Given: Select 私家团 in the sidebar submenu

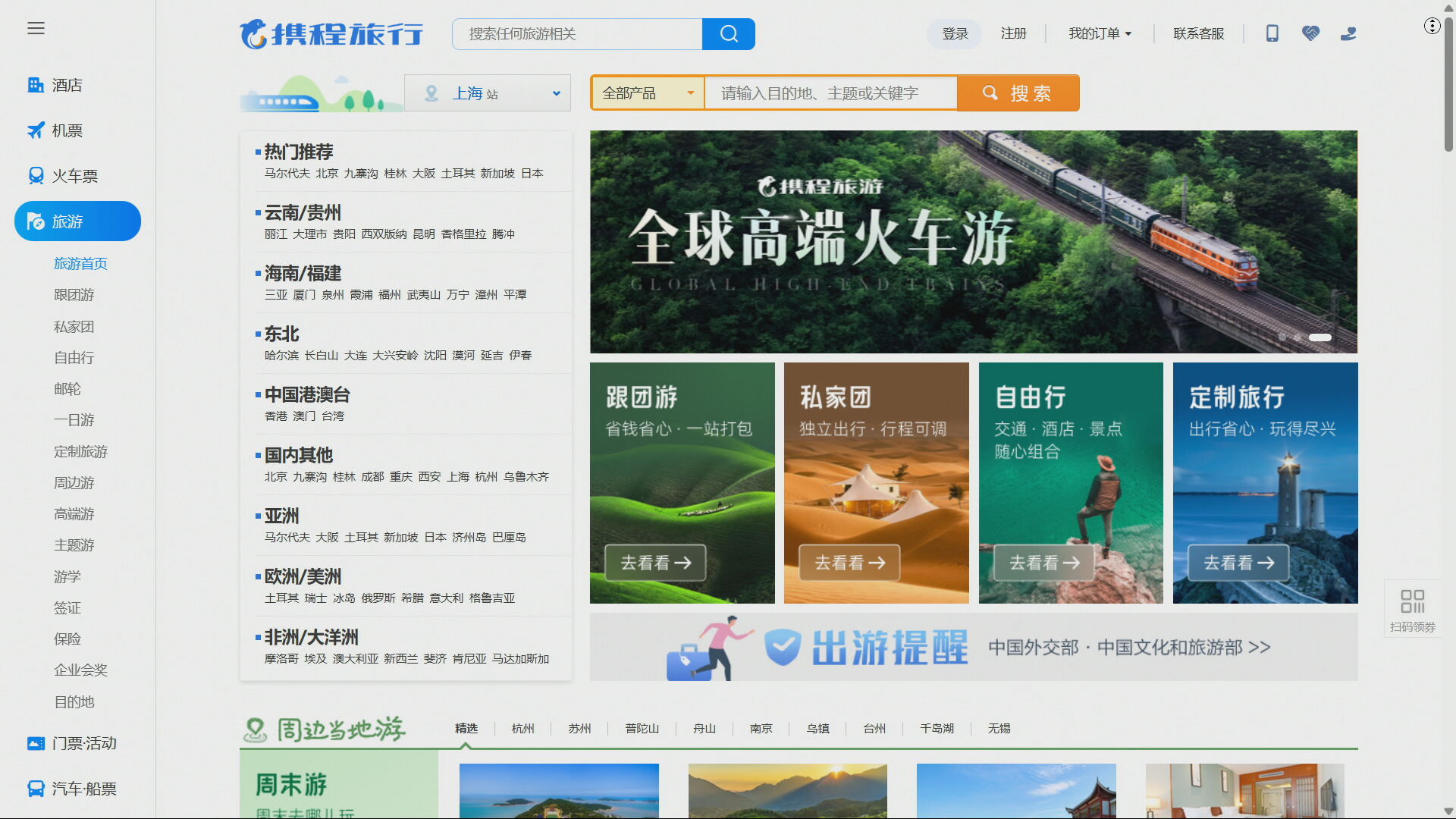Looking at the screenshot, I should coord(74,326).
